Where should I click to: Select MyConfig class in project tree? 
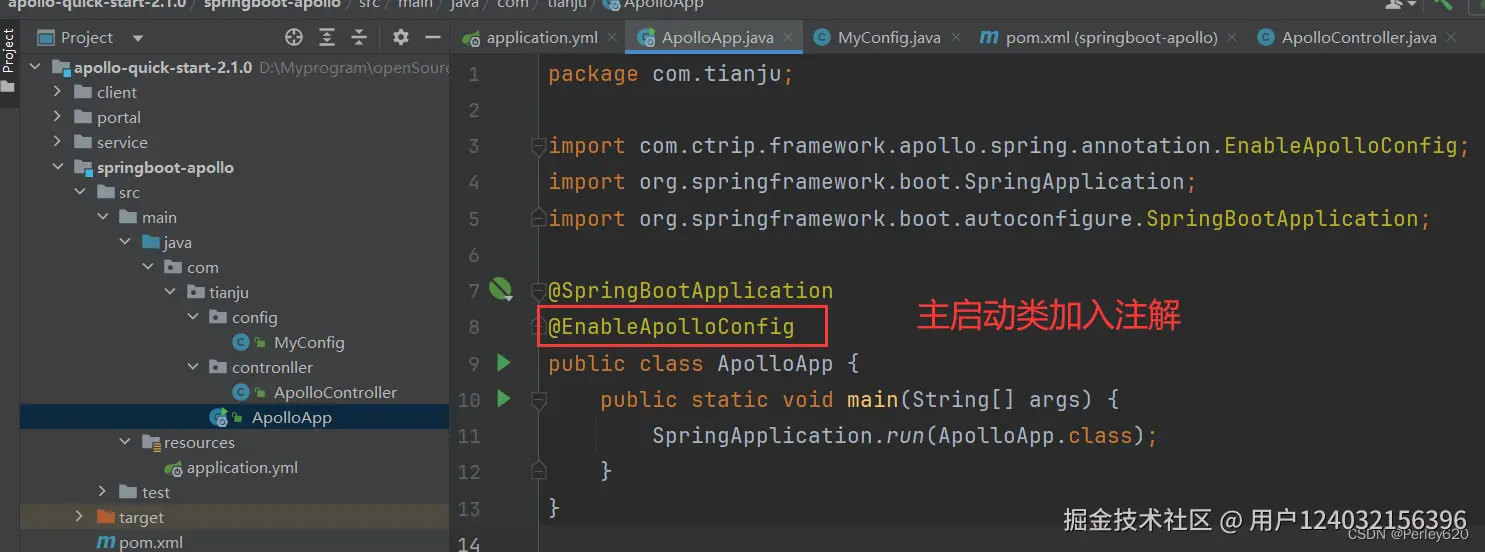click(309, 342)
